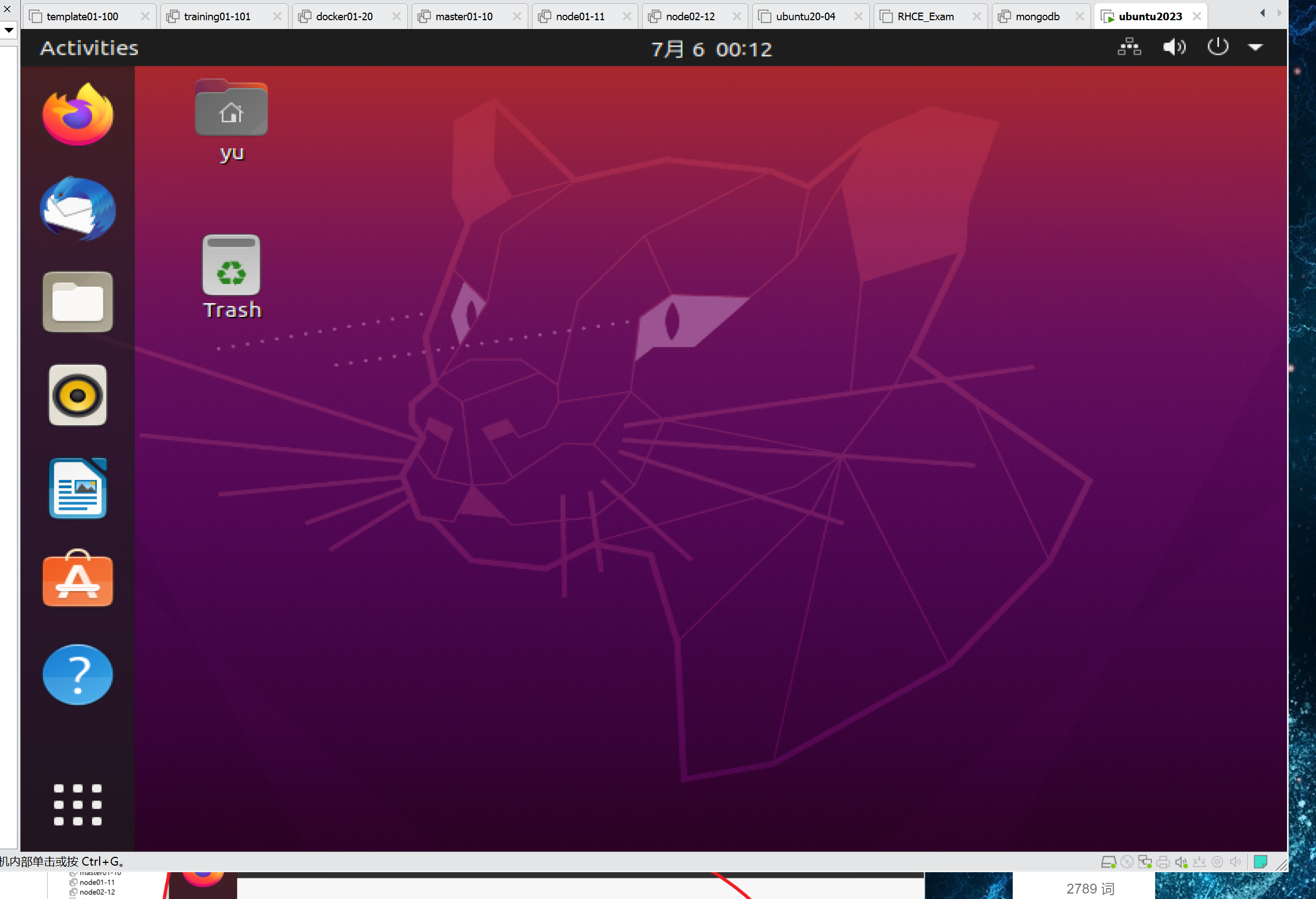This screenshot has width=1316, height=899.
Task: Close the ubuntu20-04 tab
Action: pyautogui.click(x=858, y=16)
